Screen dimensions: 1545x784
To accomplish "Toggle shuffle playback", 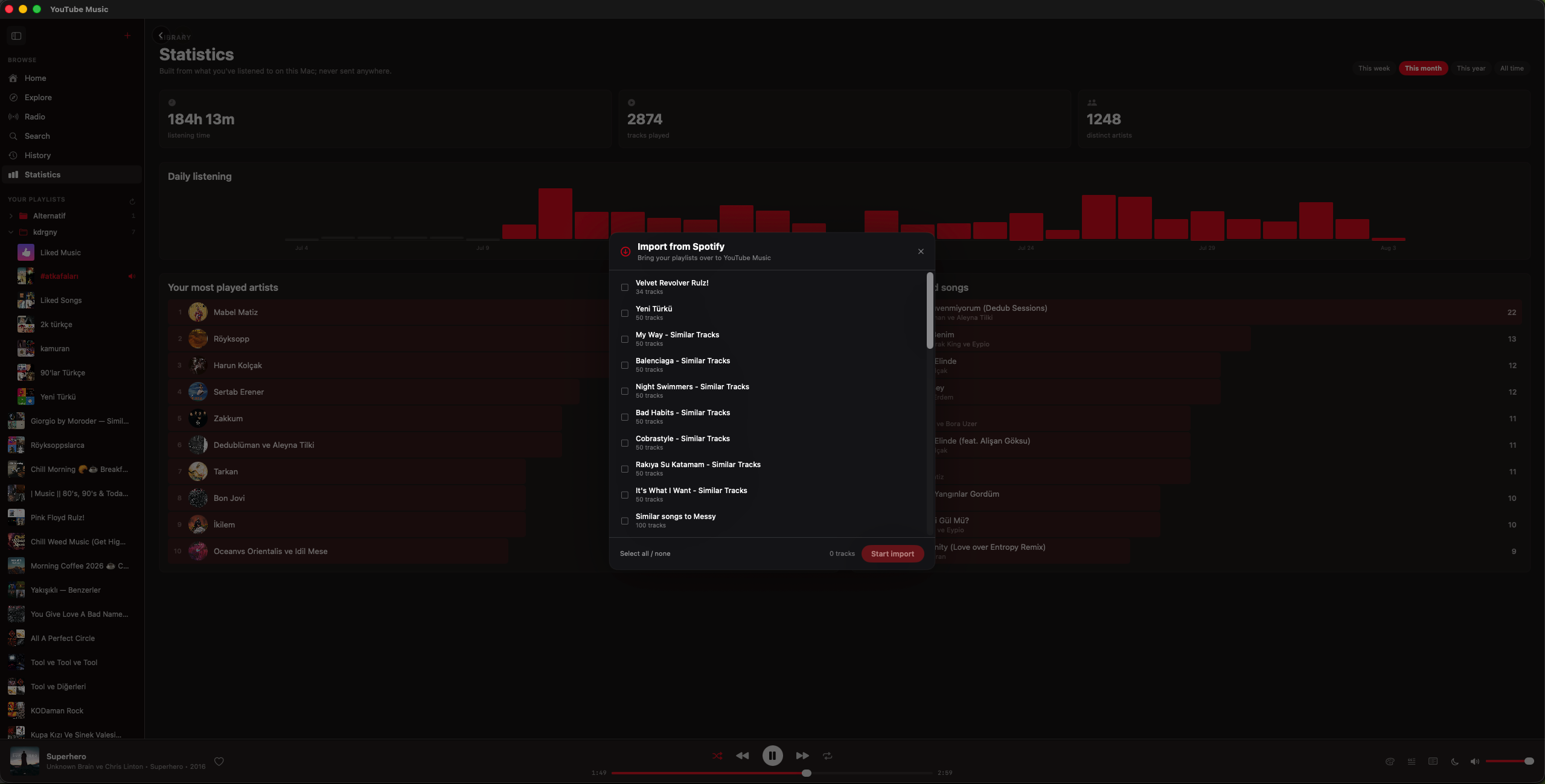I will tap(717, 756).
